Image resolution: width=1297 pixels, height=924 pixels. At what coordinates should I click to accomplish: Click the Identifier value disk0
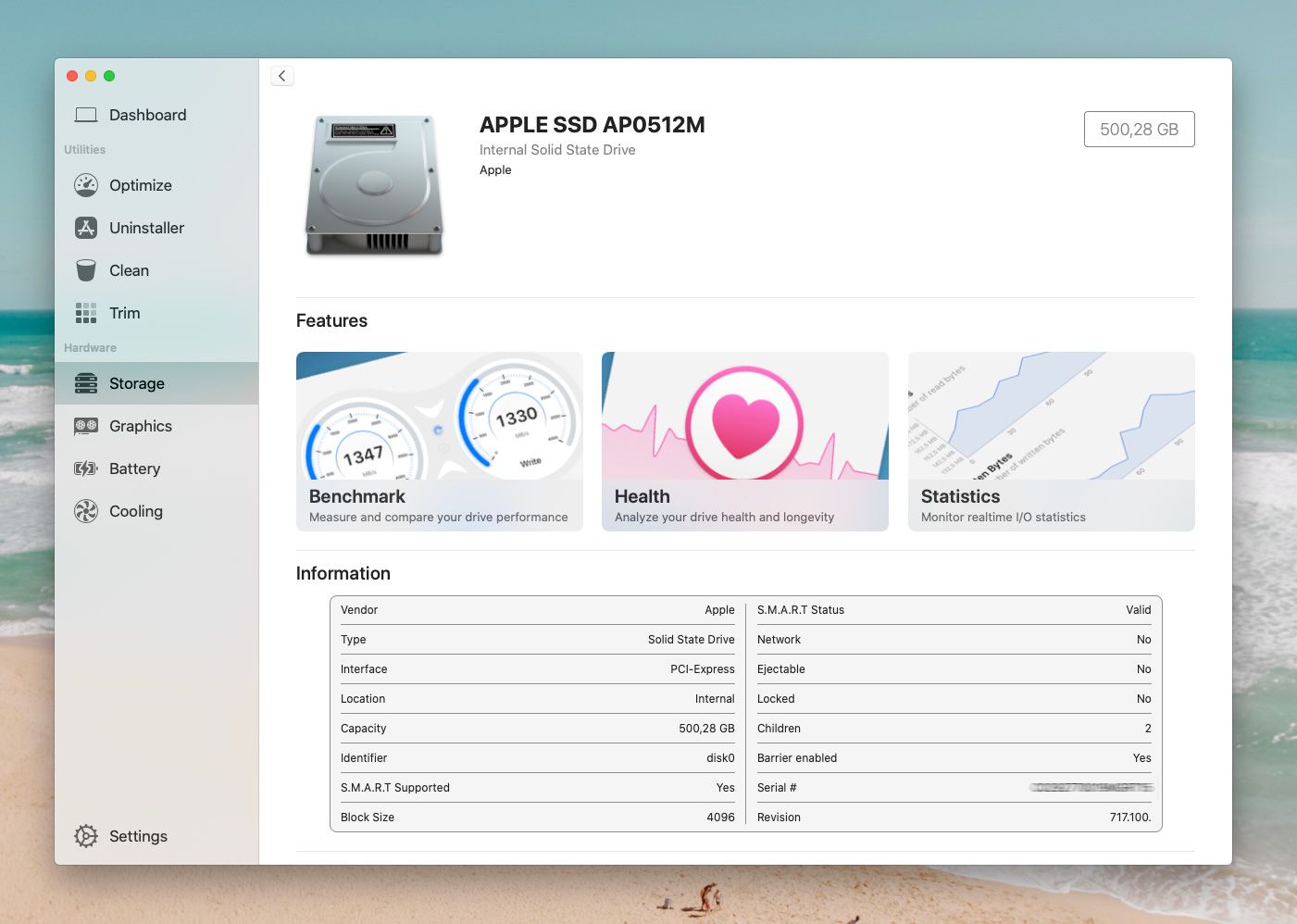720,758
